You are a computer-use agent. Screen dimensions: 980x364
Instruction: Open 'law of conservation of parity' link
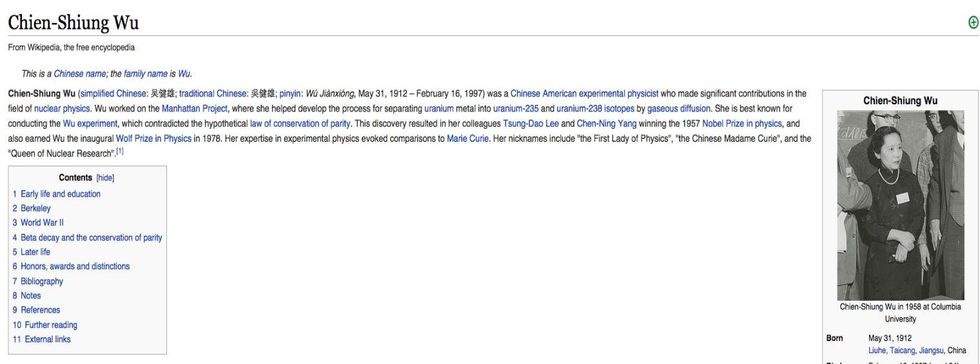tap(300, 124)
